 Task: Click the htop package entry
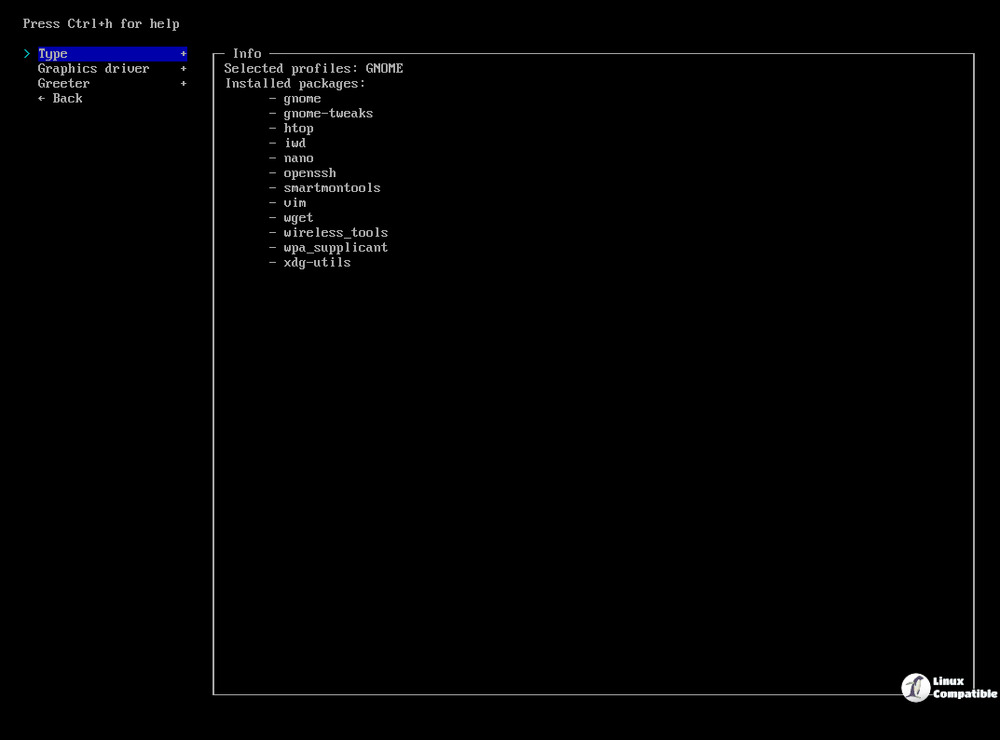(298, 129)
